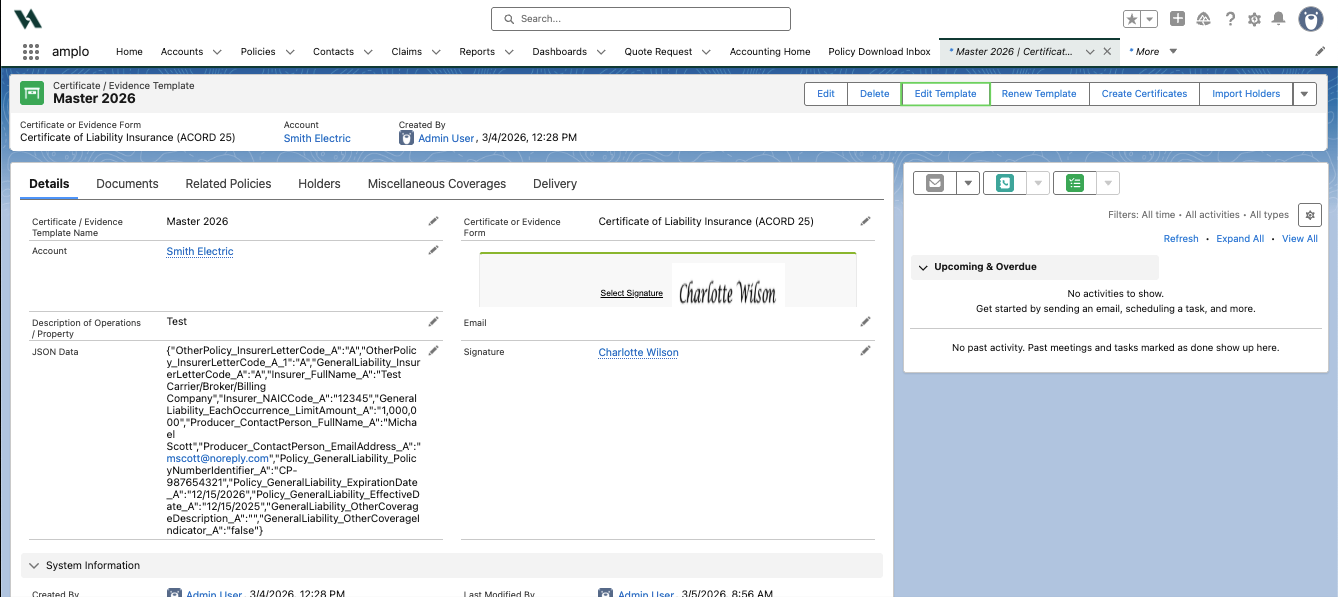Click the user avatar profile icon

click(1311, 19)
